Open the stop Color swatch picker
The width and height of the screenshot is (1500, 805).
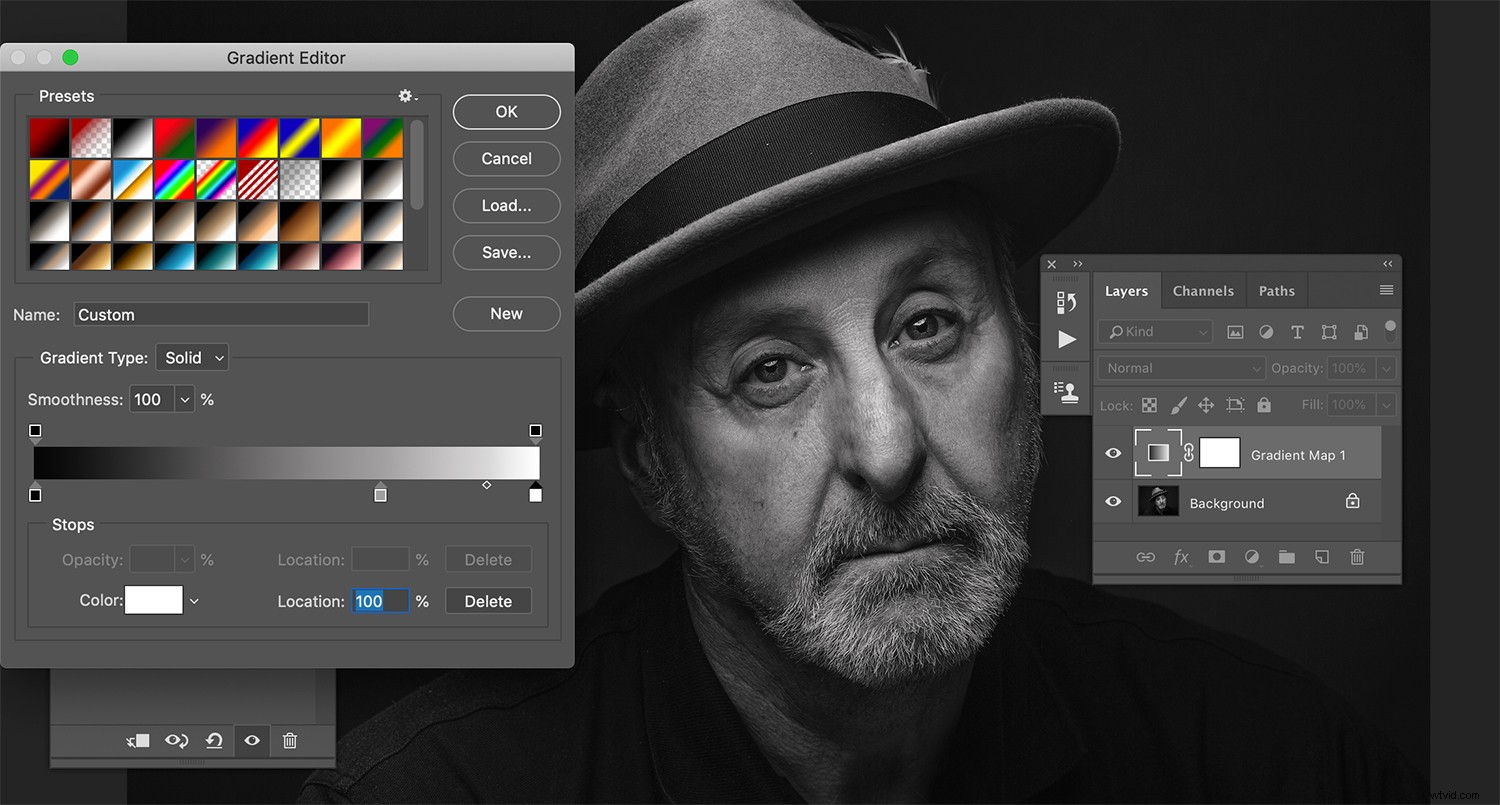[155, 600]
